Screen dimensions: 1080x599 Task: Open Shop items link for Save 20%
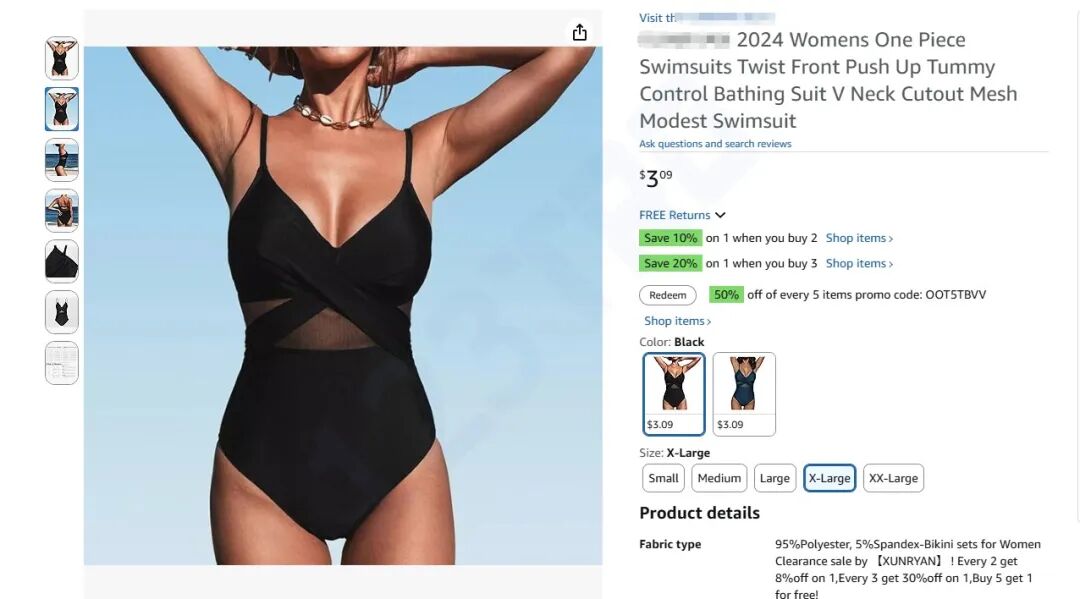(859, 264)
